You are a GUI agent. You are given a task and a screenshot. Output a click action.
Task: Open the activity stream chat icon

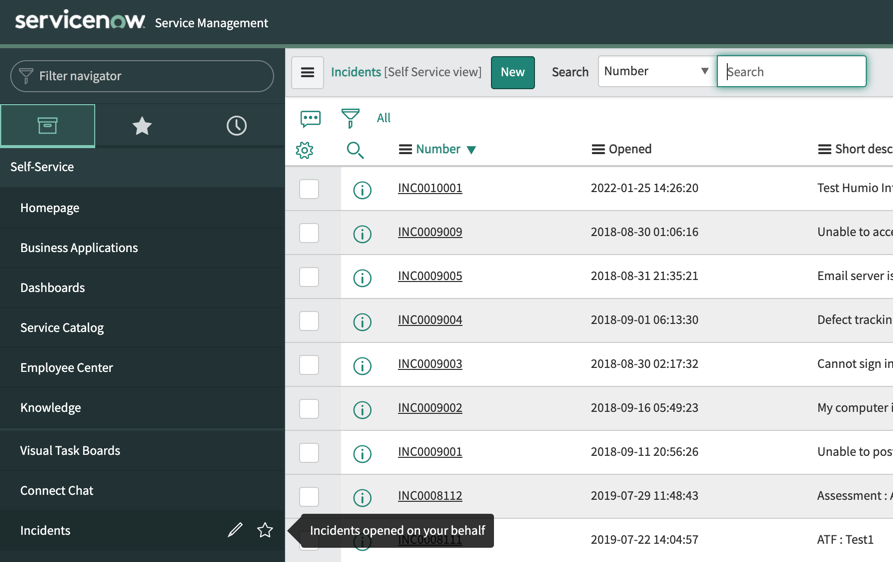click(311, 118)
